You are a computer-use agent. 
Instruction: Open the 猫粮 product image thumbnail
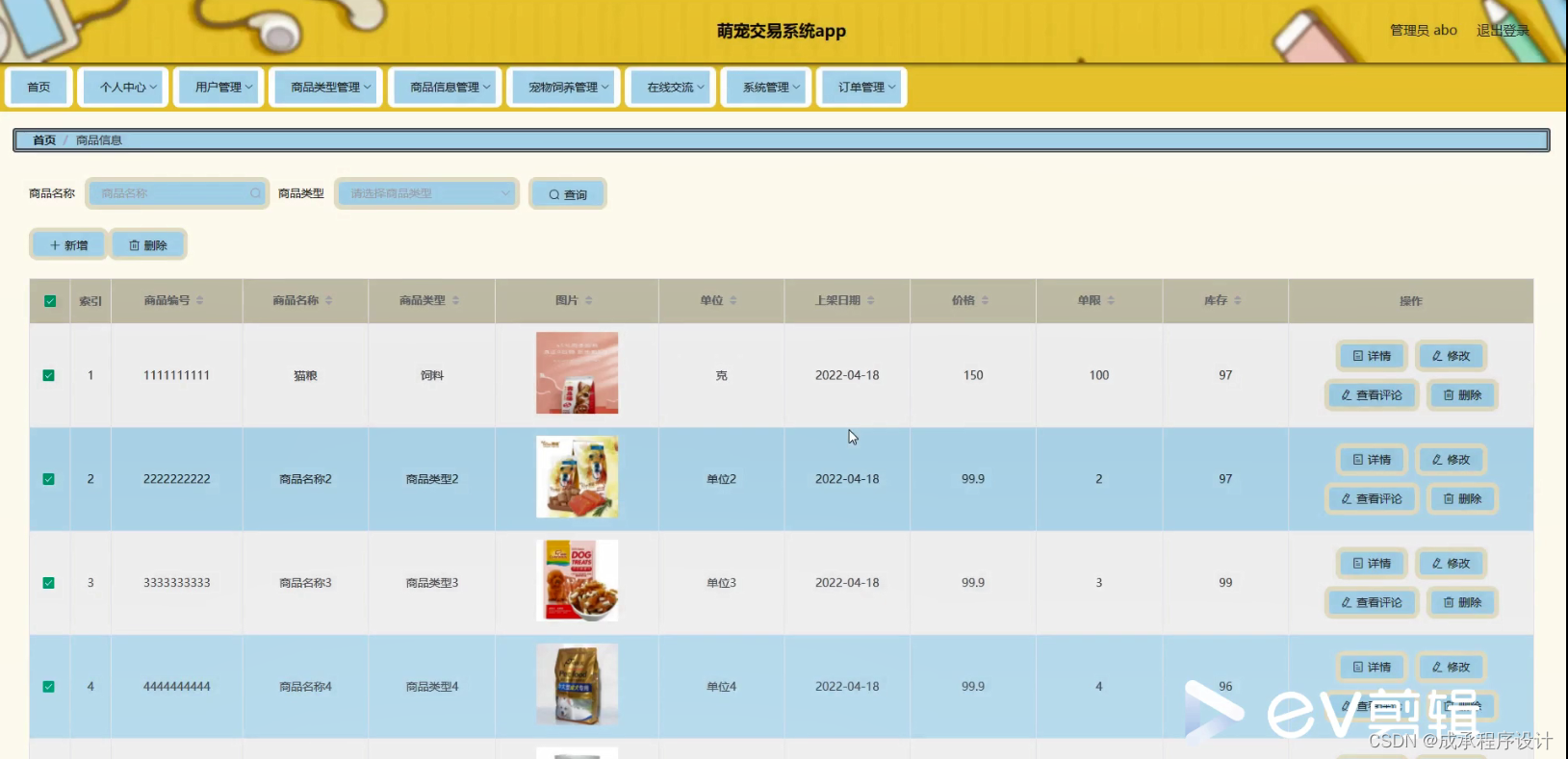click(x=578, y=373)
